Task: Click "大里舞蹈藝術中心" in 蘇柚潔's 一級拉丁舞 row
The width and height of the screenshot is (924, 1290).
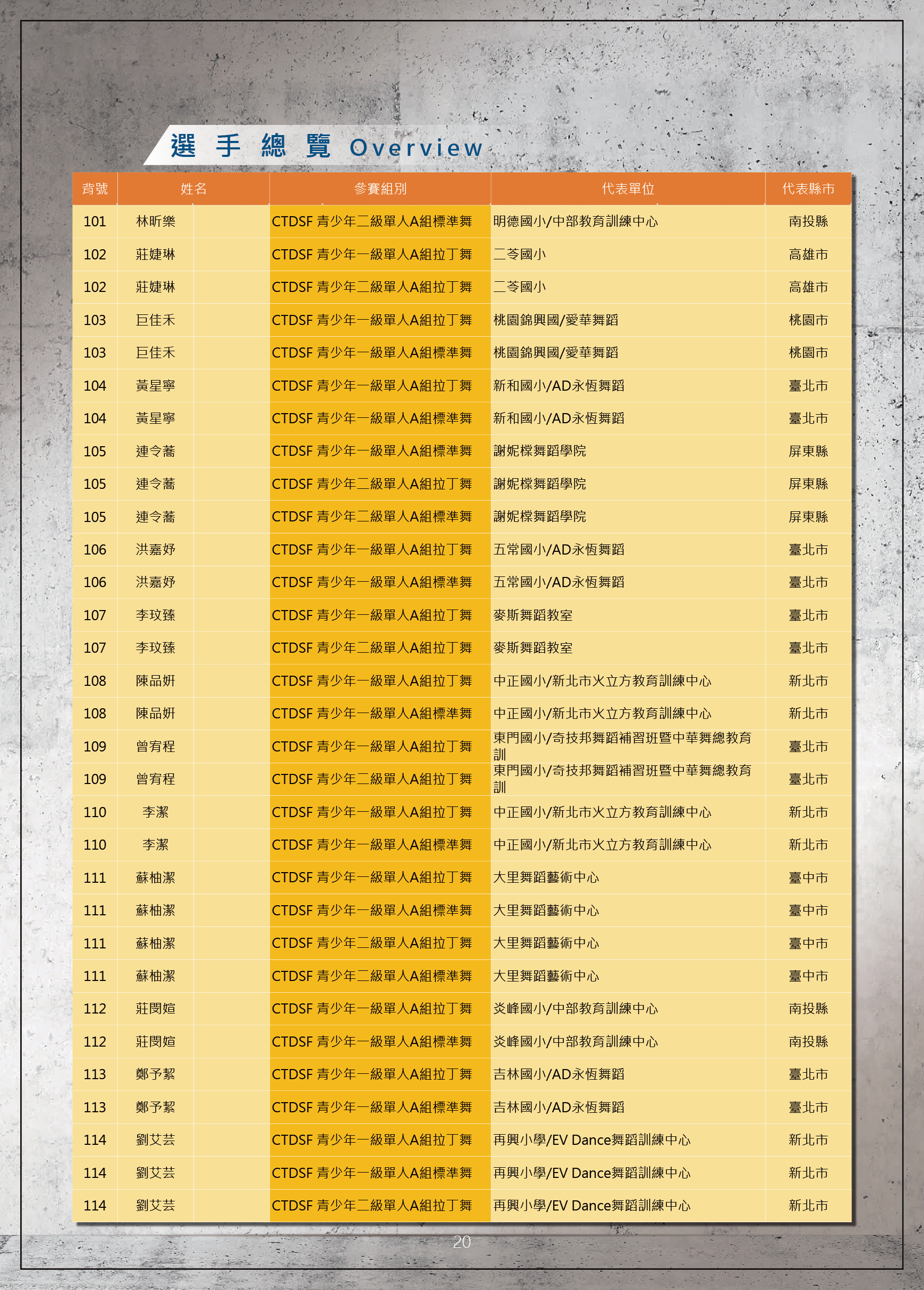Action: (546, 877)
